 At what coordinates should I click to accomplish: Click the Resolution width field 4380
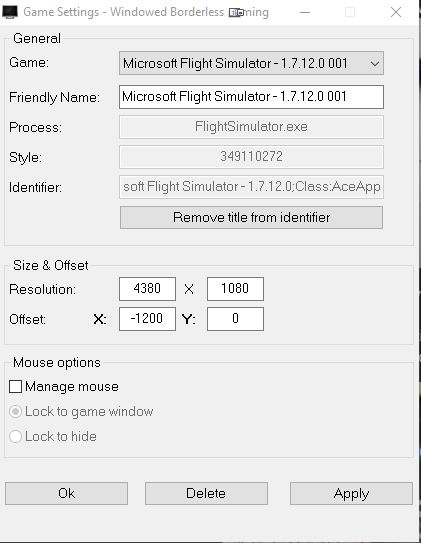pyautogui.click(x=147, y=288)
